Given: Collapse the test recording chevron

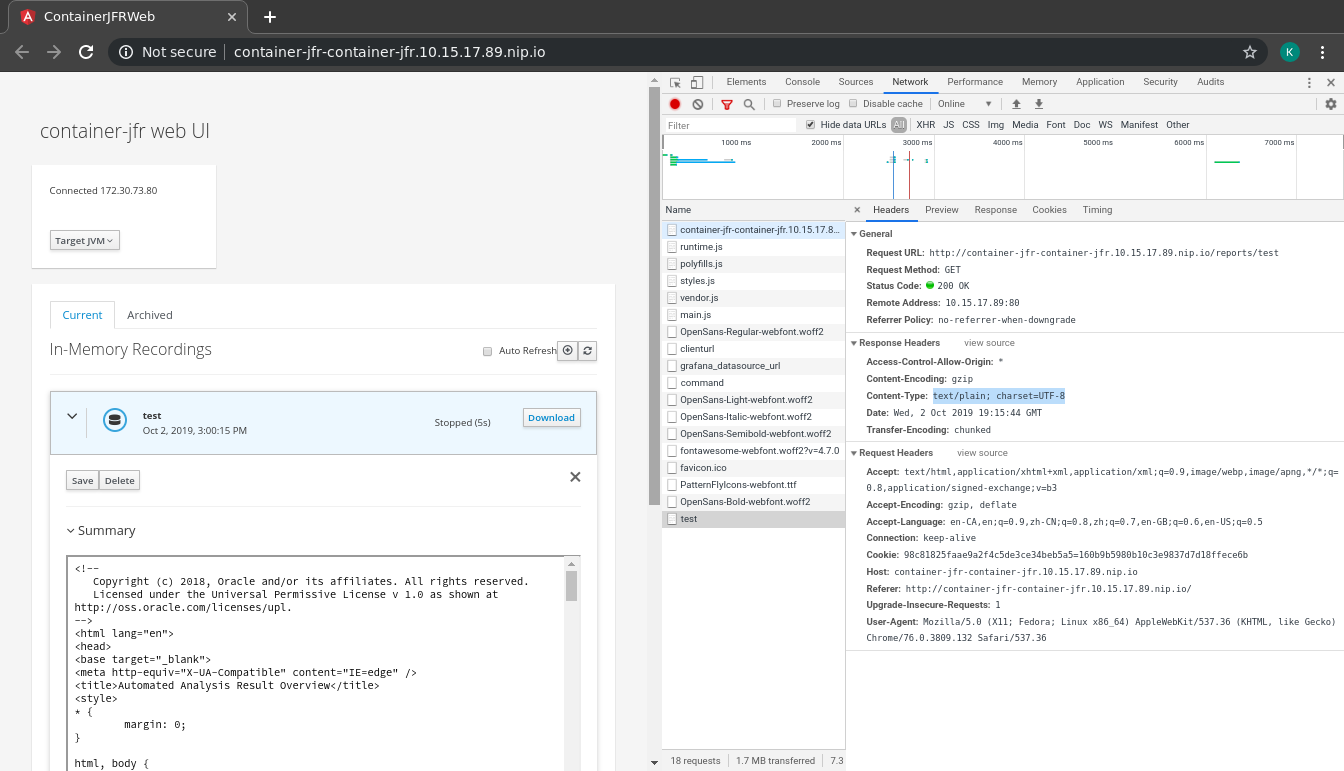Looking at the screenshot, I should coord(72,416).
